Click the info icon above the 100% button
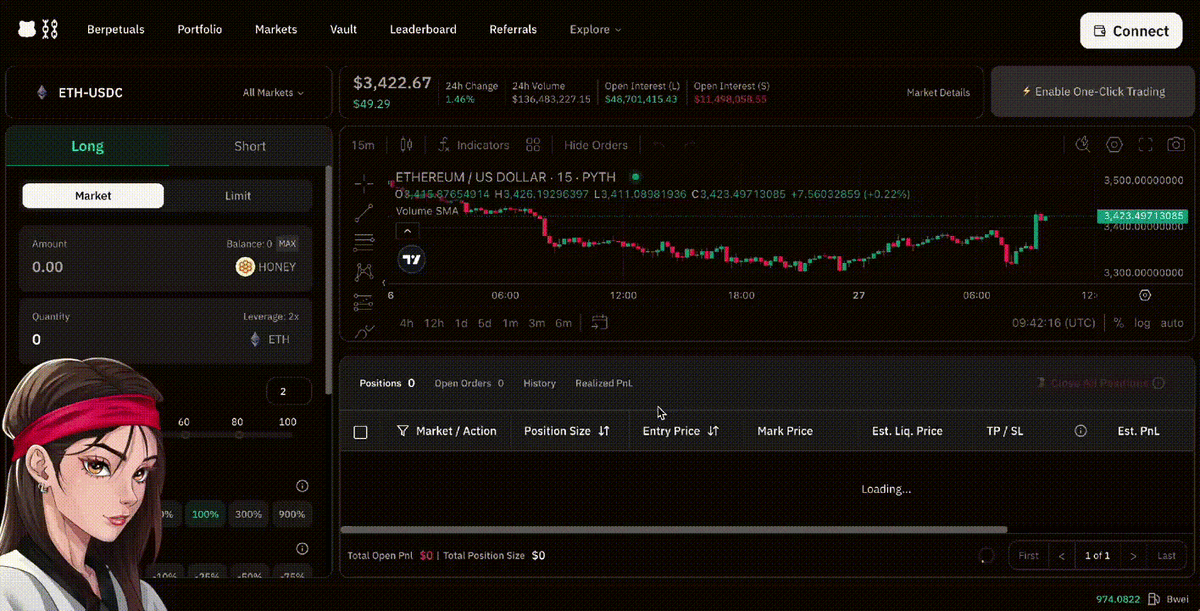 point(302,486)
